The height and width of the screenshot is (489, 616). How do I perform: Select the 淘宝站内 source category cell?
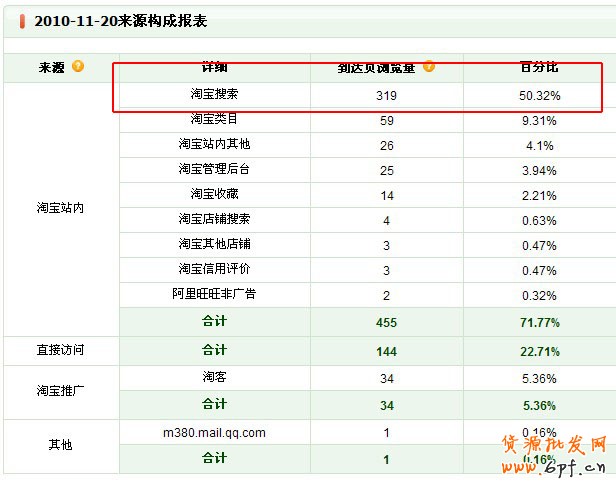[60, 208]
